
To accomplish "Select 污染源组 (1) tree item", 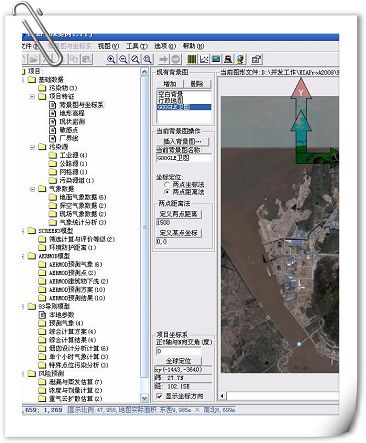I will [77, 180].
